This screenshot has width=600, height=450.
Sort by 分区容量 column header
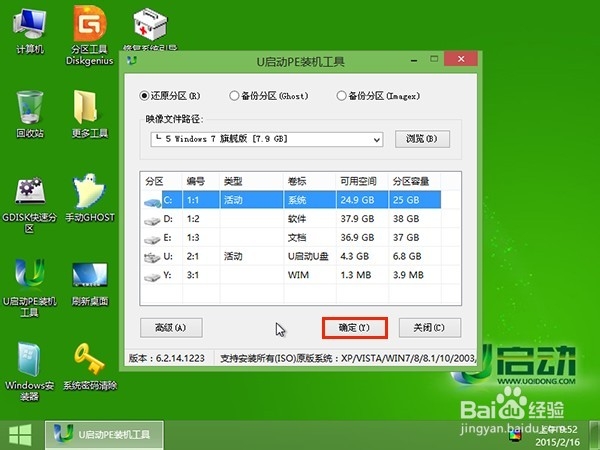point(411,181)
